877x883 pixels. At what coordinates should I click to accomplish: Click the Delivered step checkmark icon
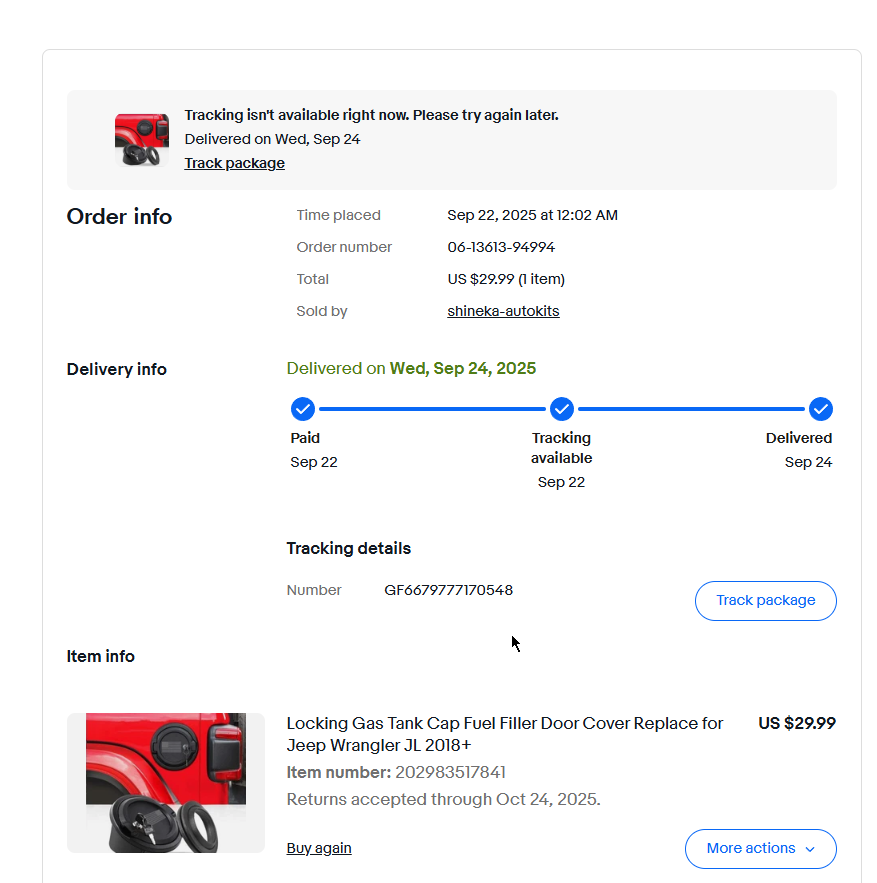tap(821, 409)
